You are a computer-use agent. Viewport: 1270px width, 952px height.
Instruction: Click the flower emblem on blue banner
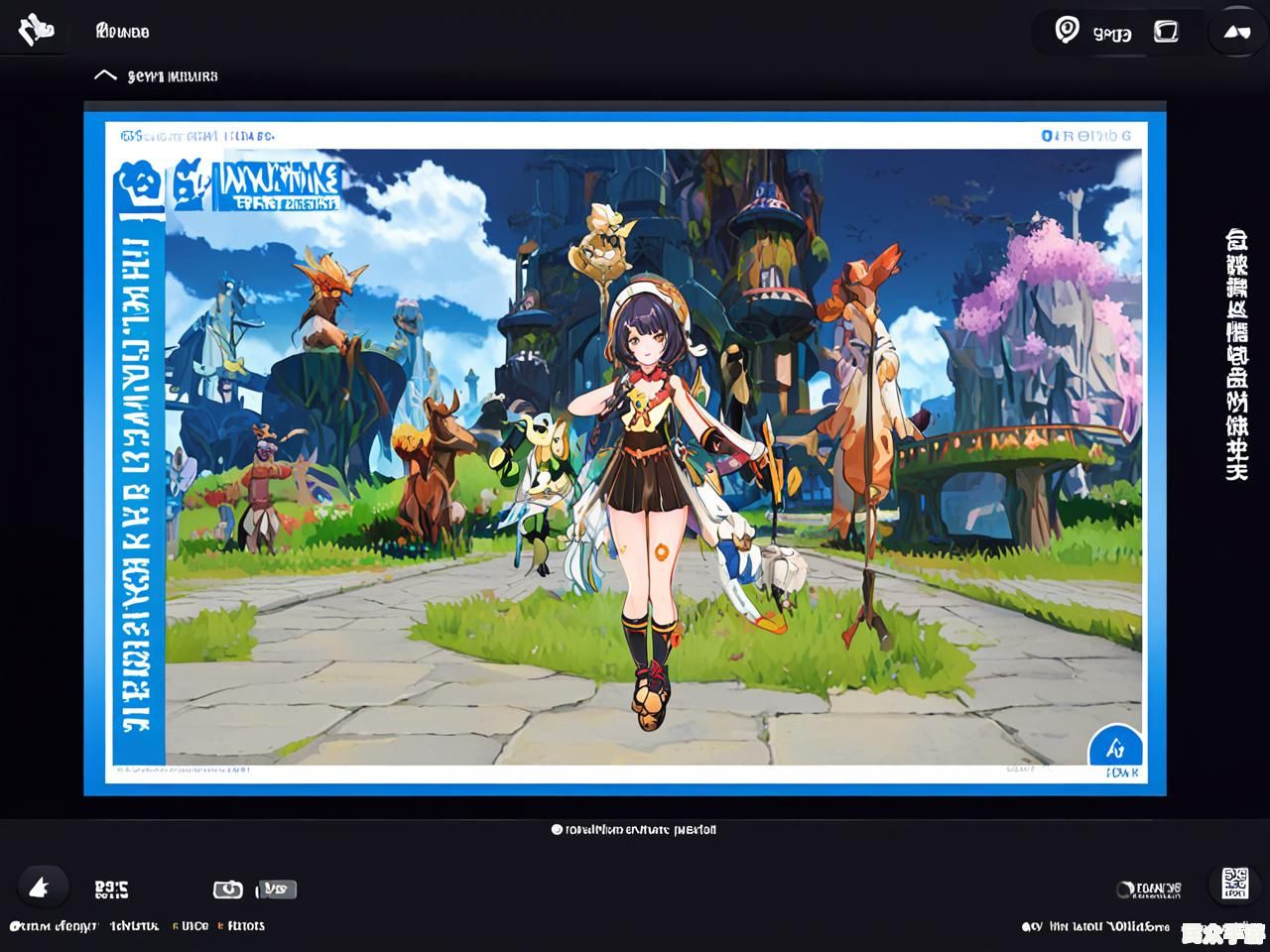138,184
